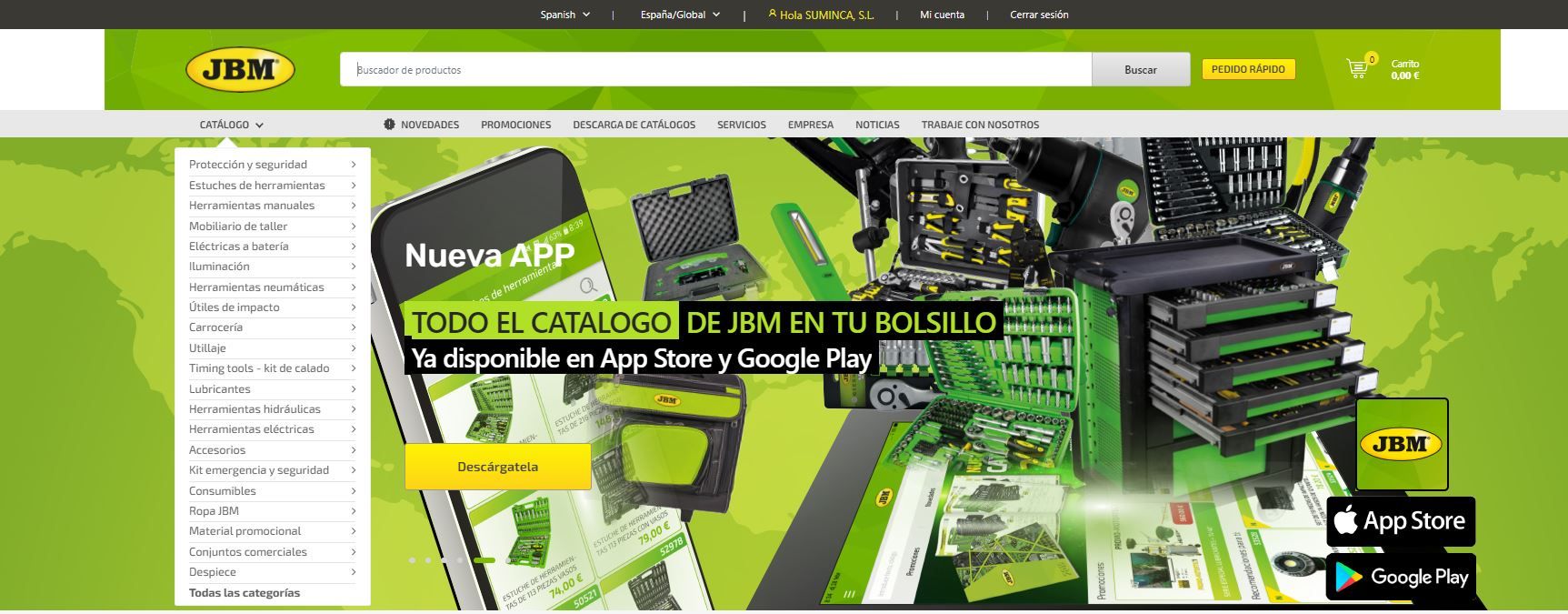The height and width of the screenshot is (614, 1568).
Task: Click Cerrar sesión to log out
Action: click(1039, 15)
